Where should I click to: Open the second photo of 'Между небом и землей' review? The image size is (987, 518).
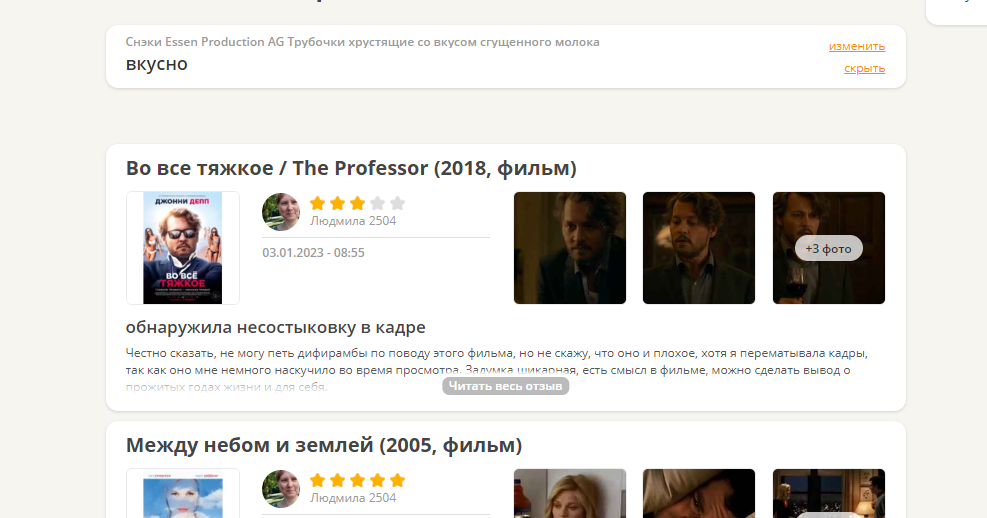(x=699, y=493)
